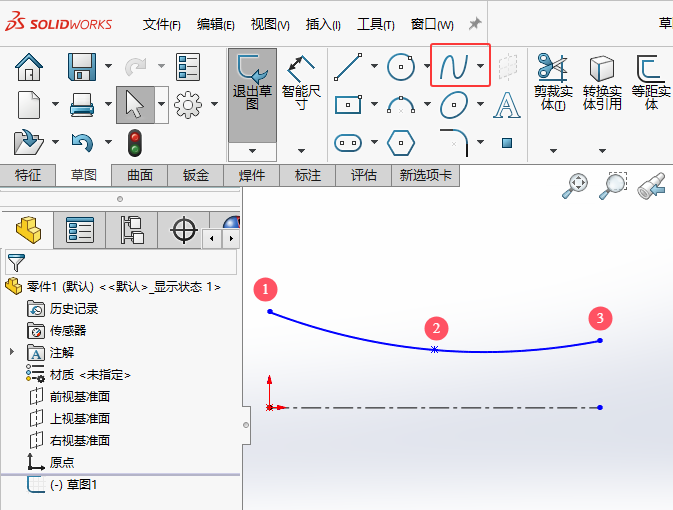Click Zoom to Fit view icon
Screen dimensions: 673x510
click(575, 185)
